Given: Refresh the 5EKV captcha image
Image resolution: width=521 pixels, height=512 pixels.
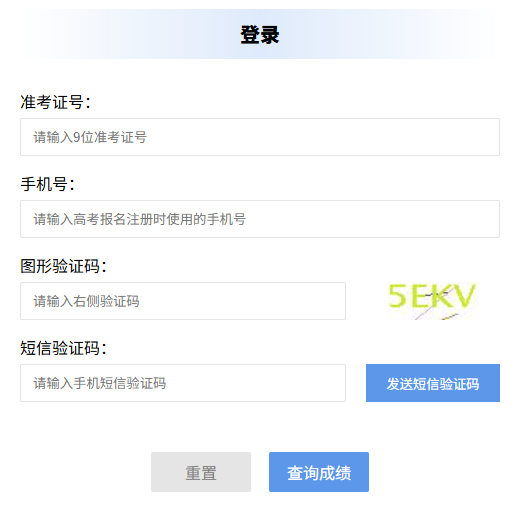Looking at the screenshot, I should 433,301.
